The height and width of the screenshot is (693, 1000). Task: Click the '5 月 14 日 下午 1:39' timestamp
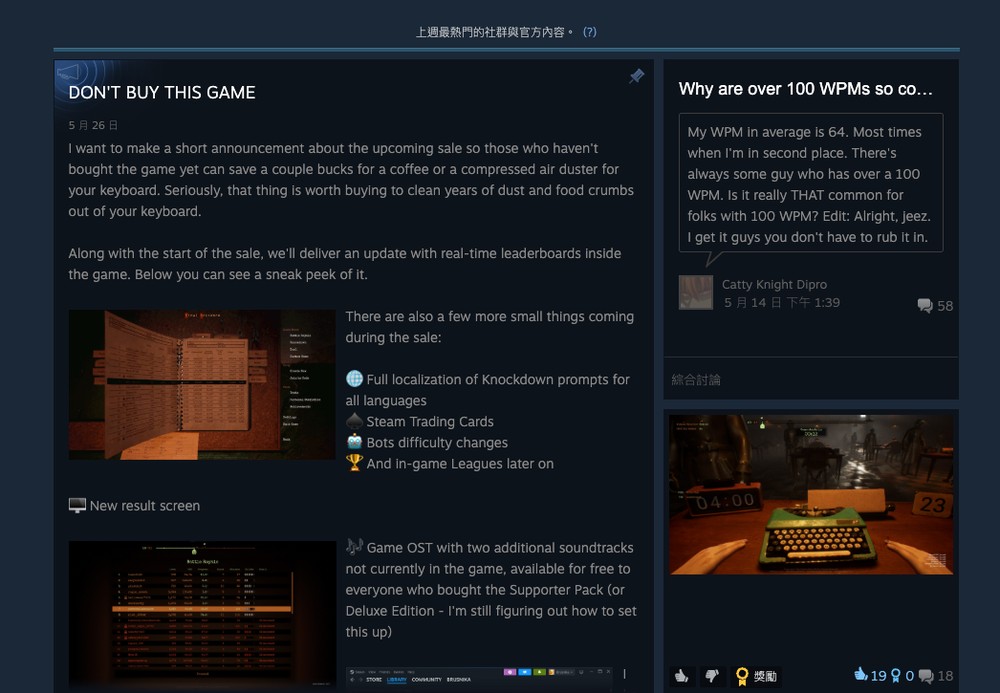click(x=781, y=303)
